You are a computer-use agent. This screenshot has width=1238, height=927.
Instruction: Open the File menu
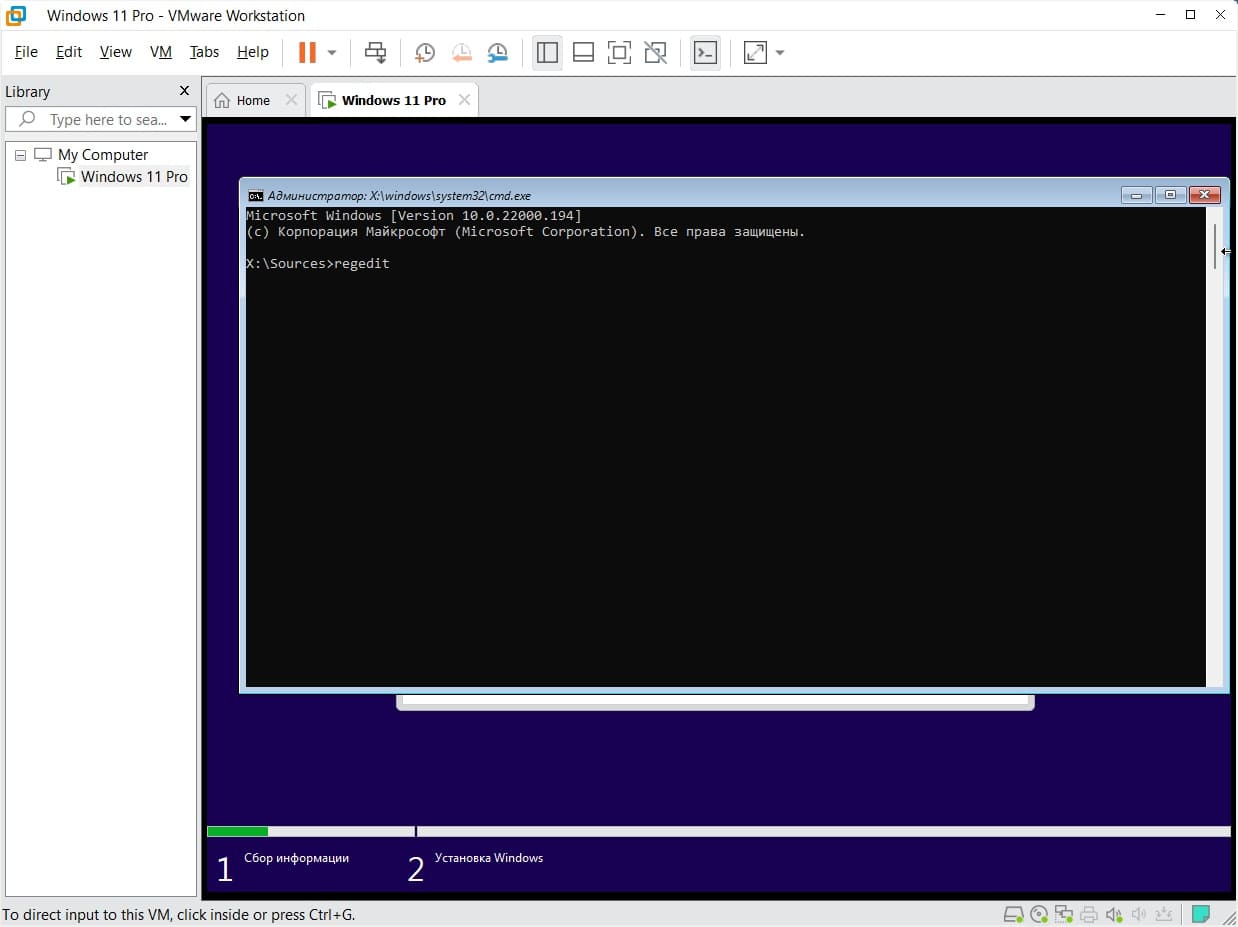click(x=26, y=52)
